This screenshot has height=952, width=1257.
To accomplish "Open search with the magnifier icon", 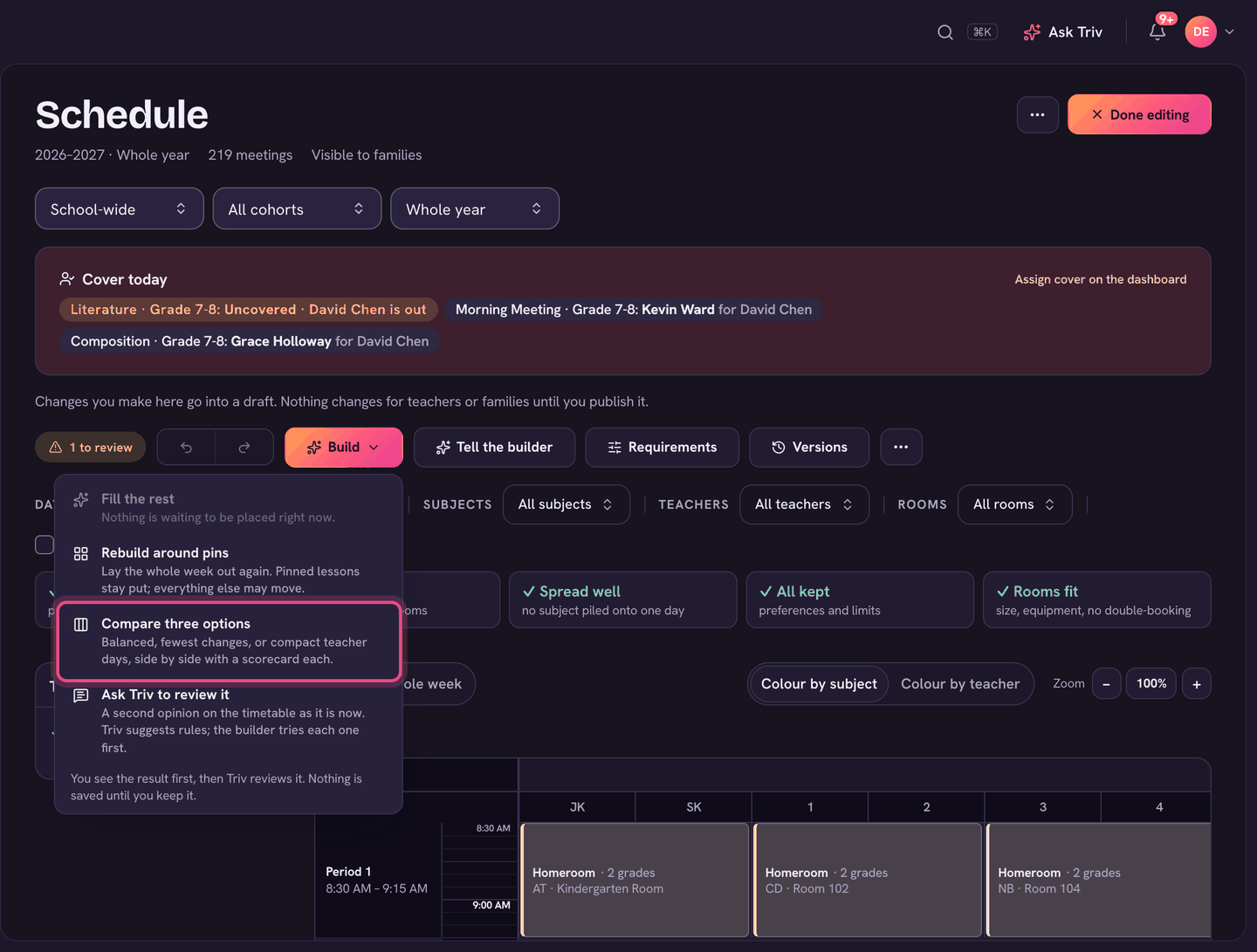I will (x=944, y=32).
